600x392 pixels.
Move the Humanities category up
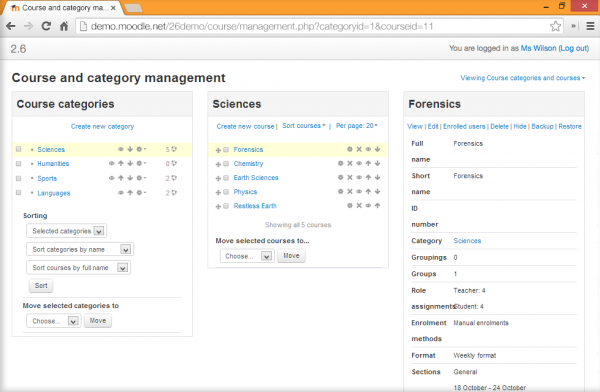(121, 163)
